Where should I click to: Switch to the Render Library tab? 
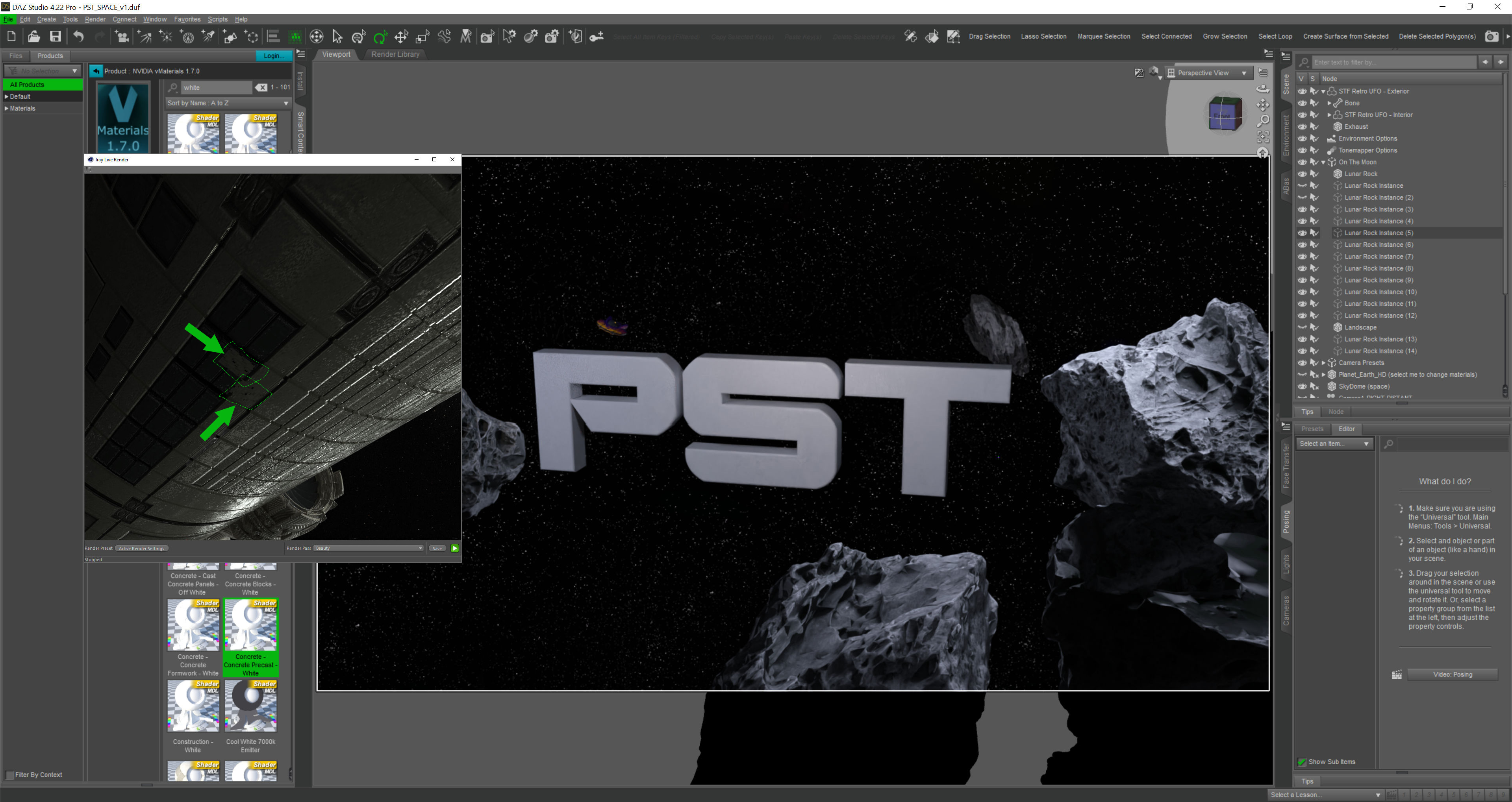pyautogui.click(x=395, y=54)
